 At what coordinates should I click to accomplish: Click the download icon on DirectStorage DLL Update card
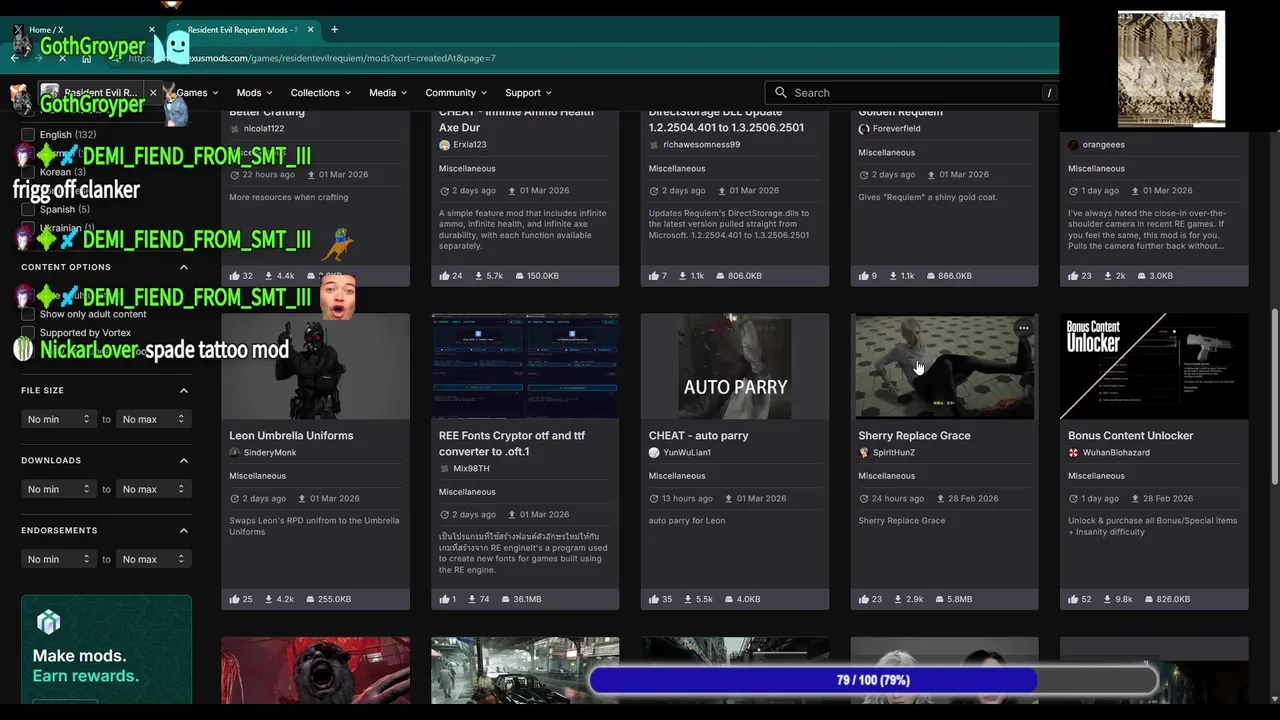[x=683, y=276]
